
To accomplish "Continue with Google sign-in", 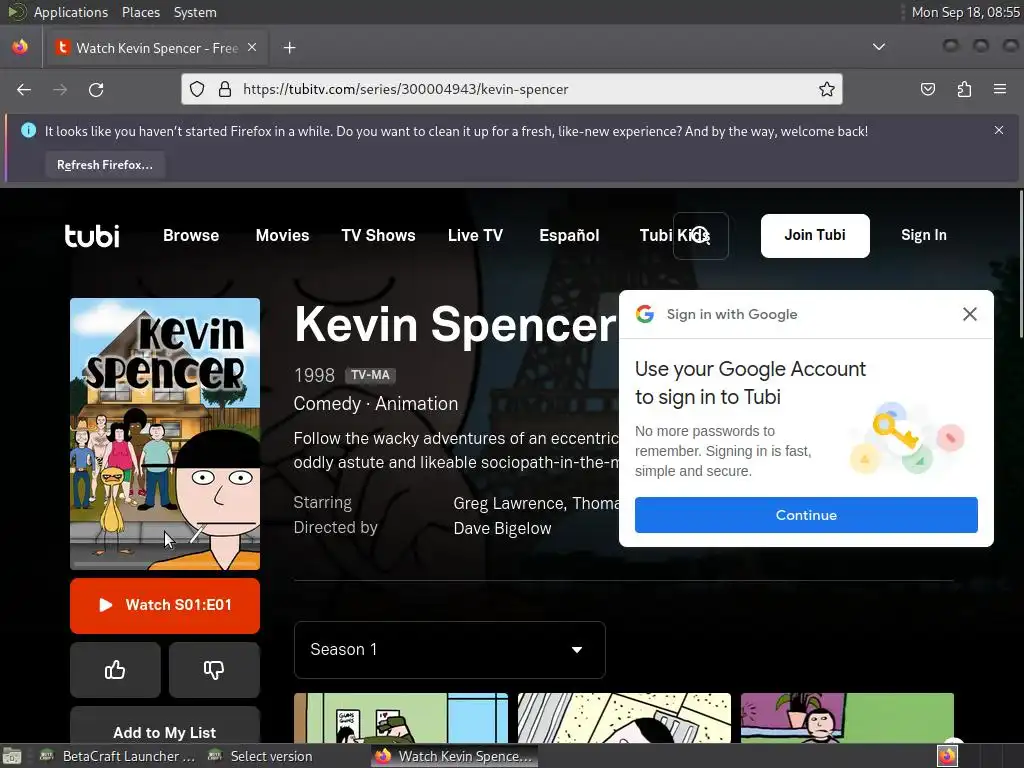I will (806, 515).
